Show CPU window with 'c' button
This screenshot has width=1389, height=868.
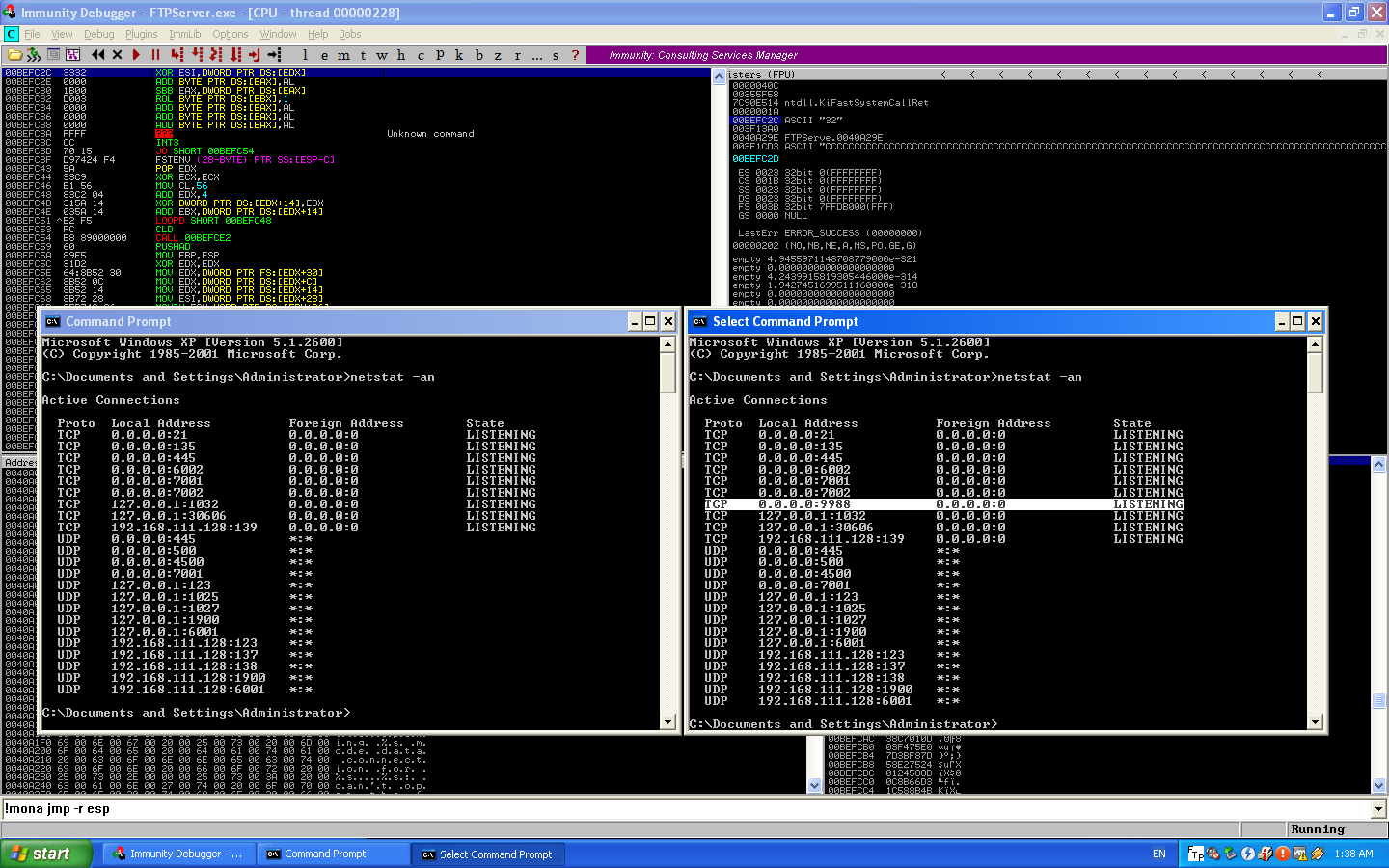pyautogui.click(x=421, y=55)
